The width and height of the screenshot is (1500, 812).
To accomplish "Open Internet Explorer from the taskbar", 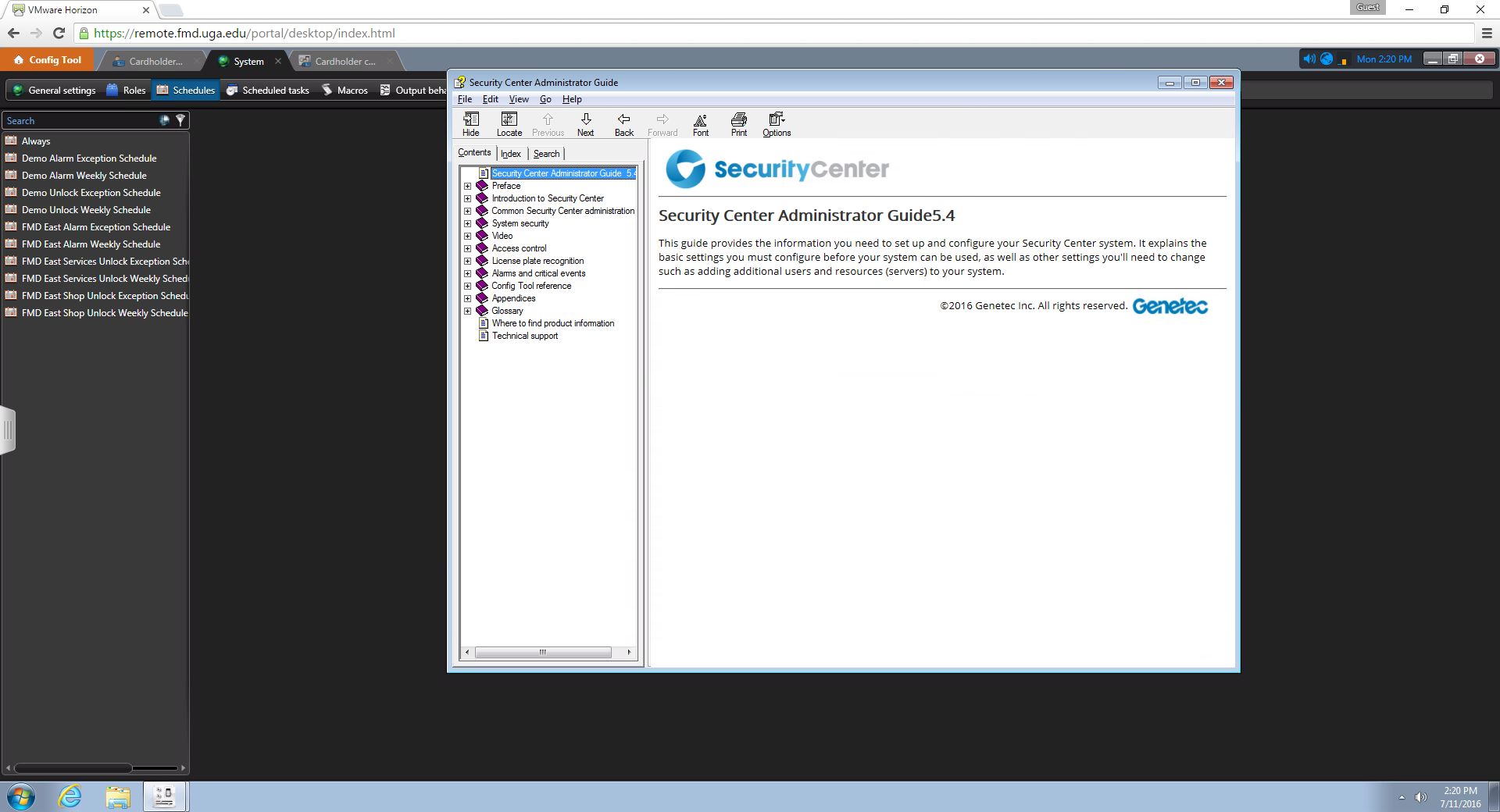I will [70, 796].
